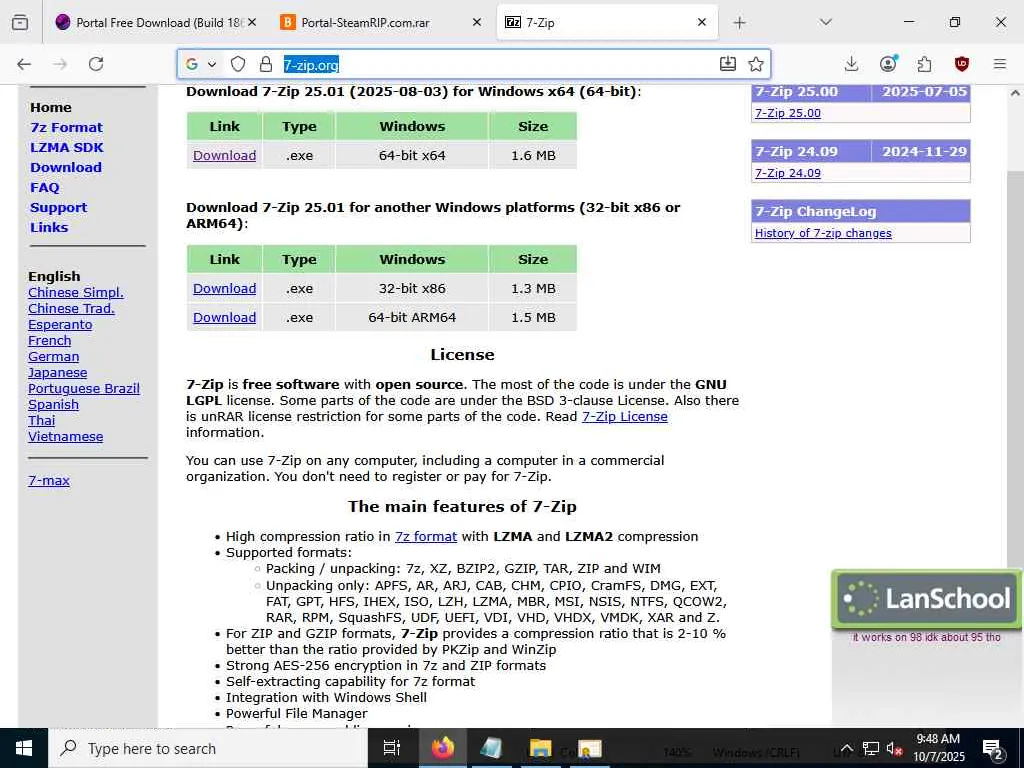Reload the 7-Zip page
This screenshot has width=1024, height=768.
[96, 64]
